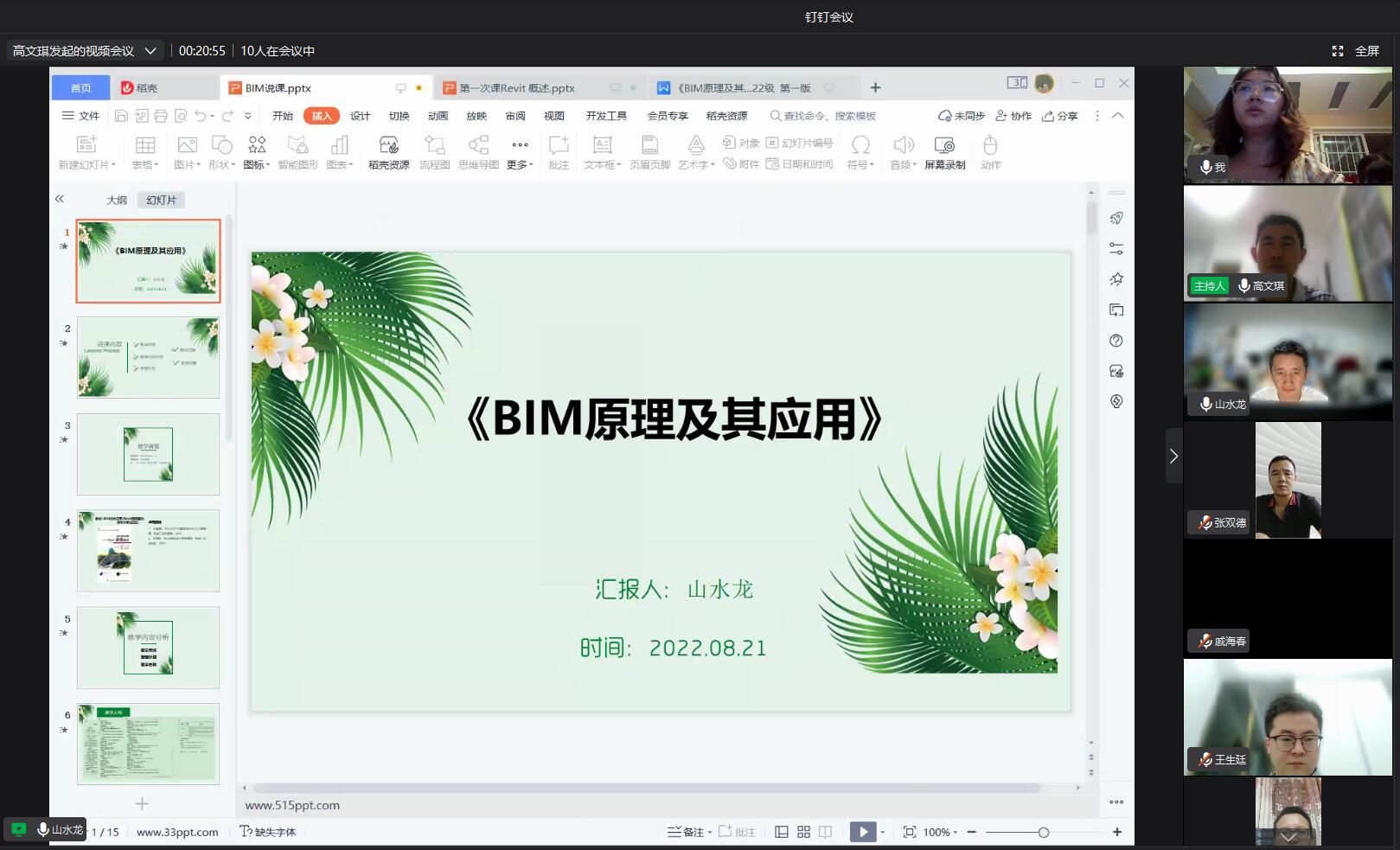1400x850 pixels.
Task: Open the 思维导图 mind map tool
Action: (478, 151)
